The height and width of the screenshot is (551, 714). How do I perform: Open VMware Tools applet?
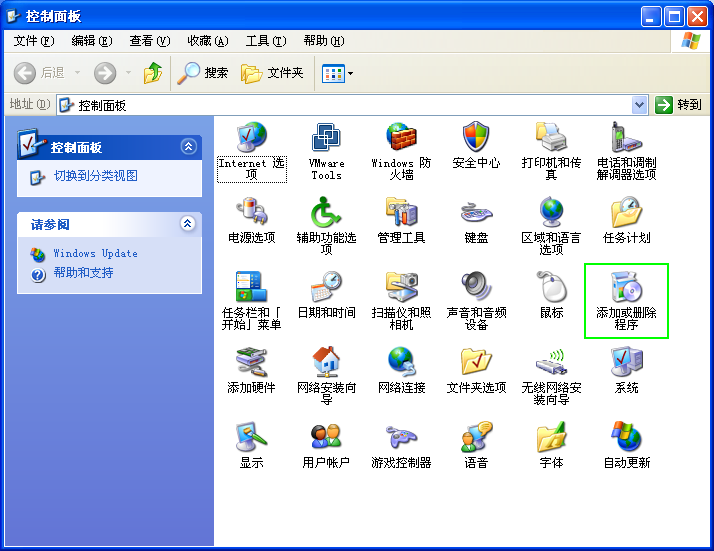pos(326,137)
